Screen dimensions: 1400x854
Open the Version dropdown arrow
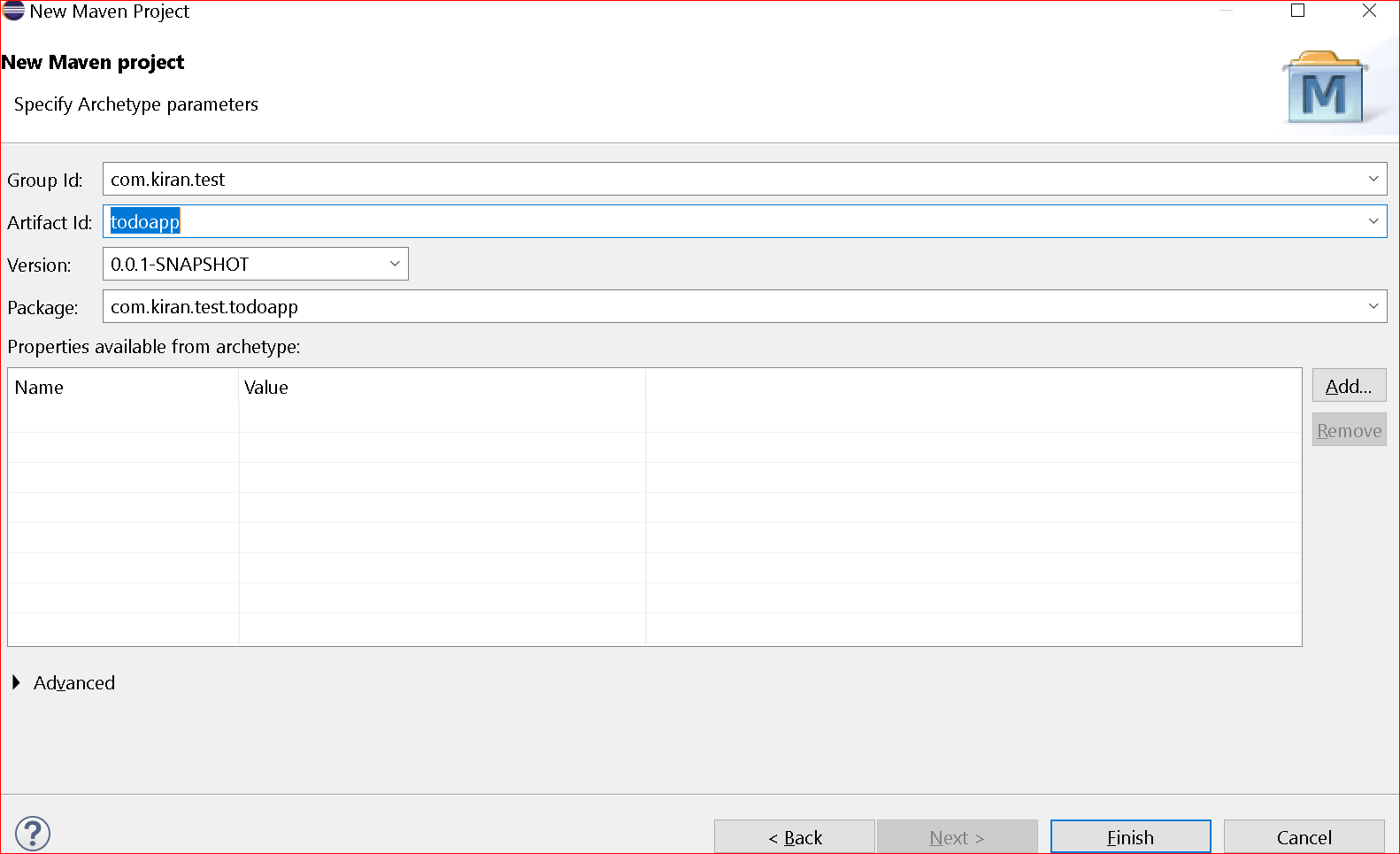coord(395,264)
